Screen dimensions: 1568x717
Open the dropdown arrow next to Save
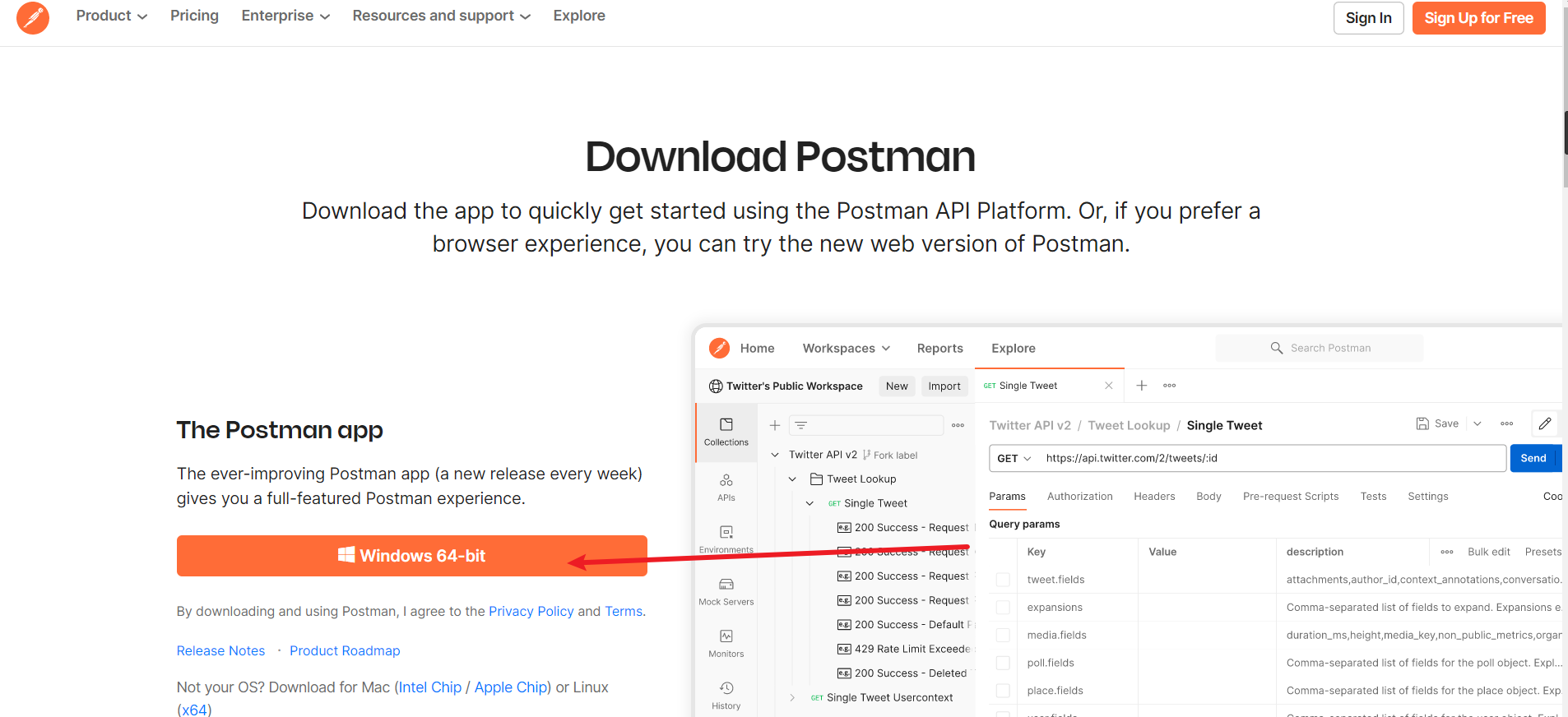[x=1478, y=423]
